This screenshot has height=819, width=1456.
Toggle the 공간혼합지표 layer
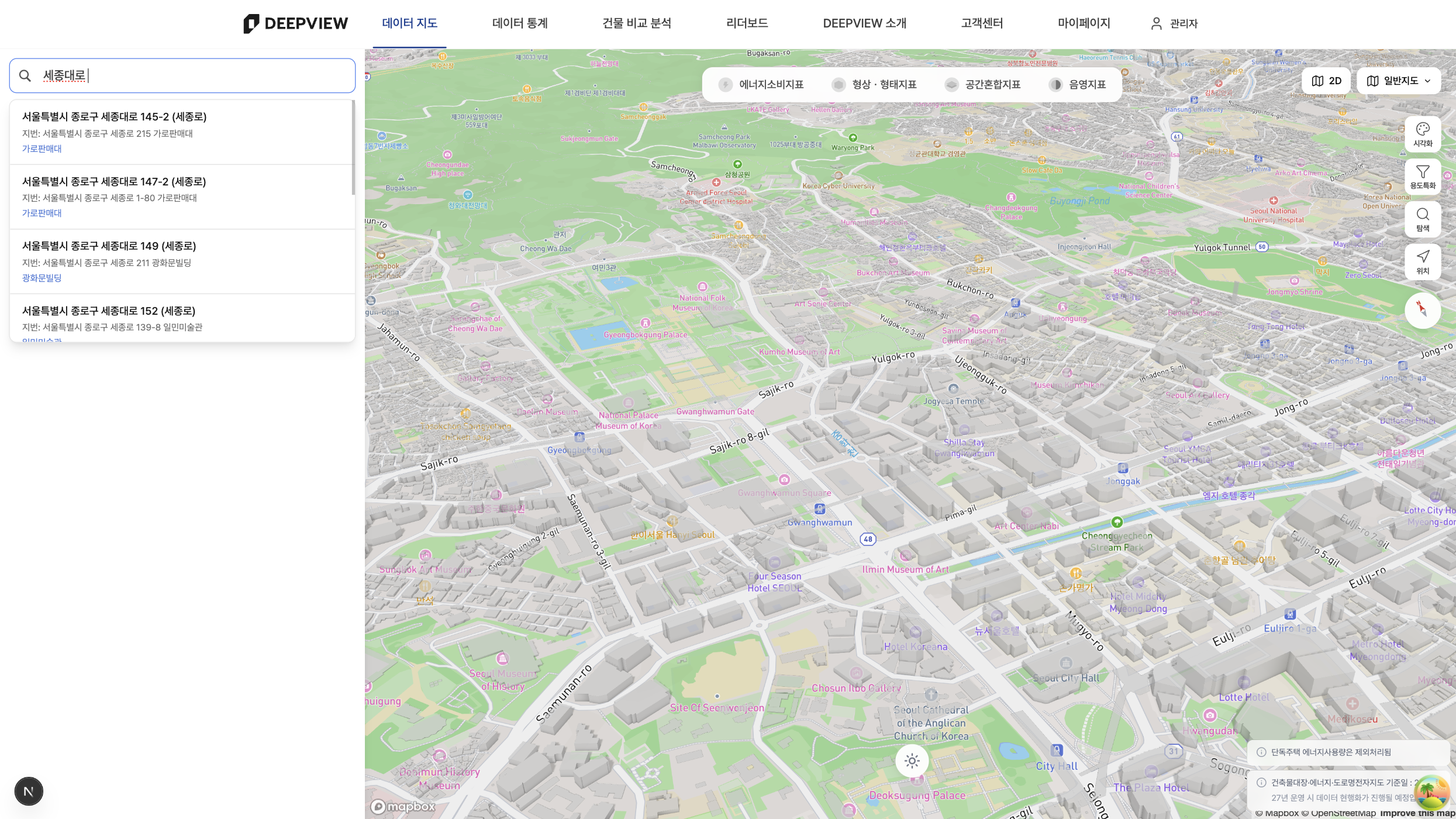click(983, 85)
